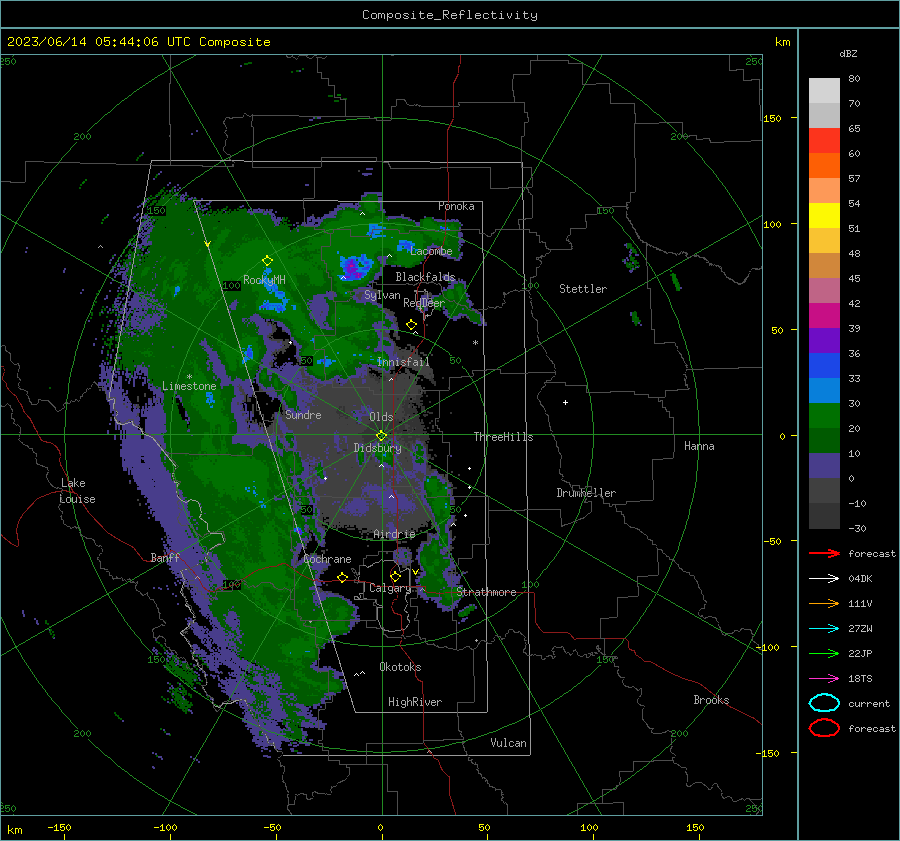Screen dimensions: 900x841
Task: Click the yellow diamond marker below Cochrane
Action: click(343, 577)
